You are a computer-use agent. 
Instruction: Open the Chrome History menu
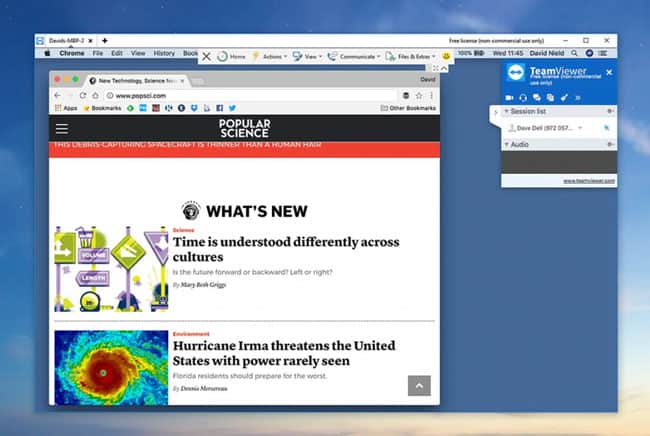pos(164,53)
